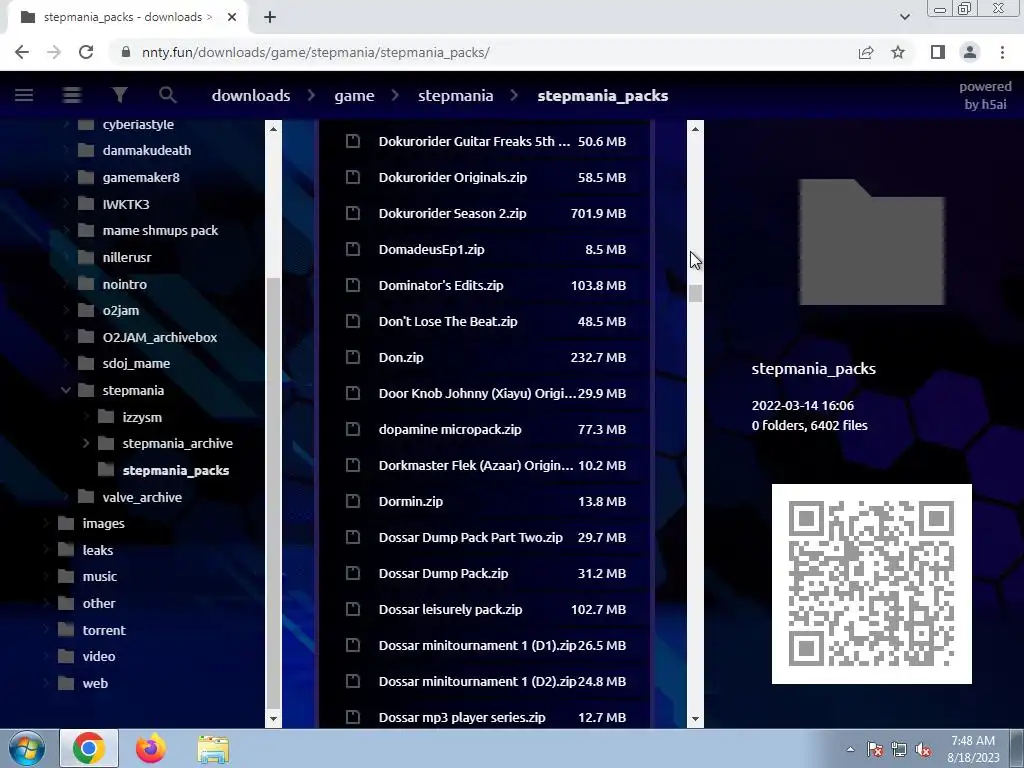Viewport: 1024px width, 768px height.
Task: Click file icon of Don.zip
Action: pyautogui.click(x=353, y=357)
